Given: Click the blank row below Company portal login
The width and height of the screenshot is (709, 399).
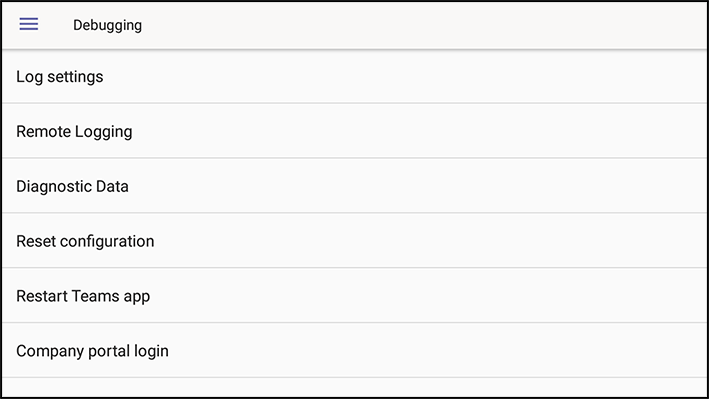Looking at the screenshot, I should coord(354,388).
